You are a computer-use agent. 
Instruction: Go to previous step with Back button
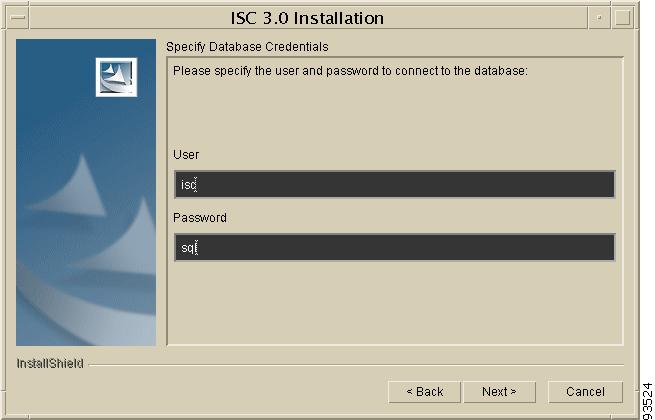coord(424,392)
